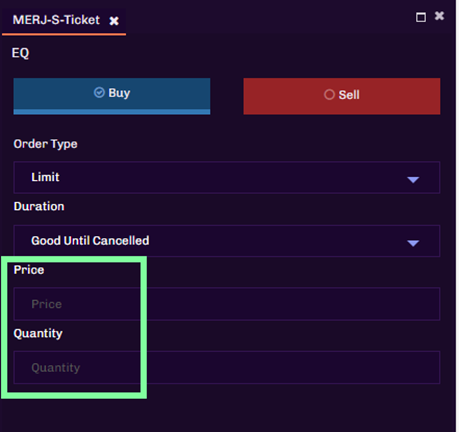The height and width of the screenshot is (432, 459).
Task: Click the Quantity label above the field
Action: 38,334
